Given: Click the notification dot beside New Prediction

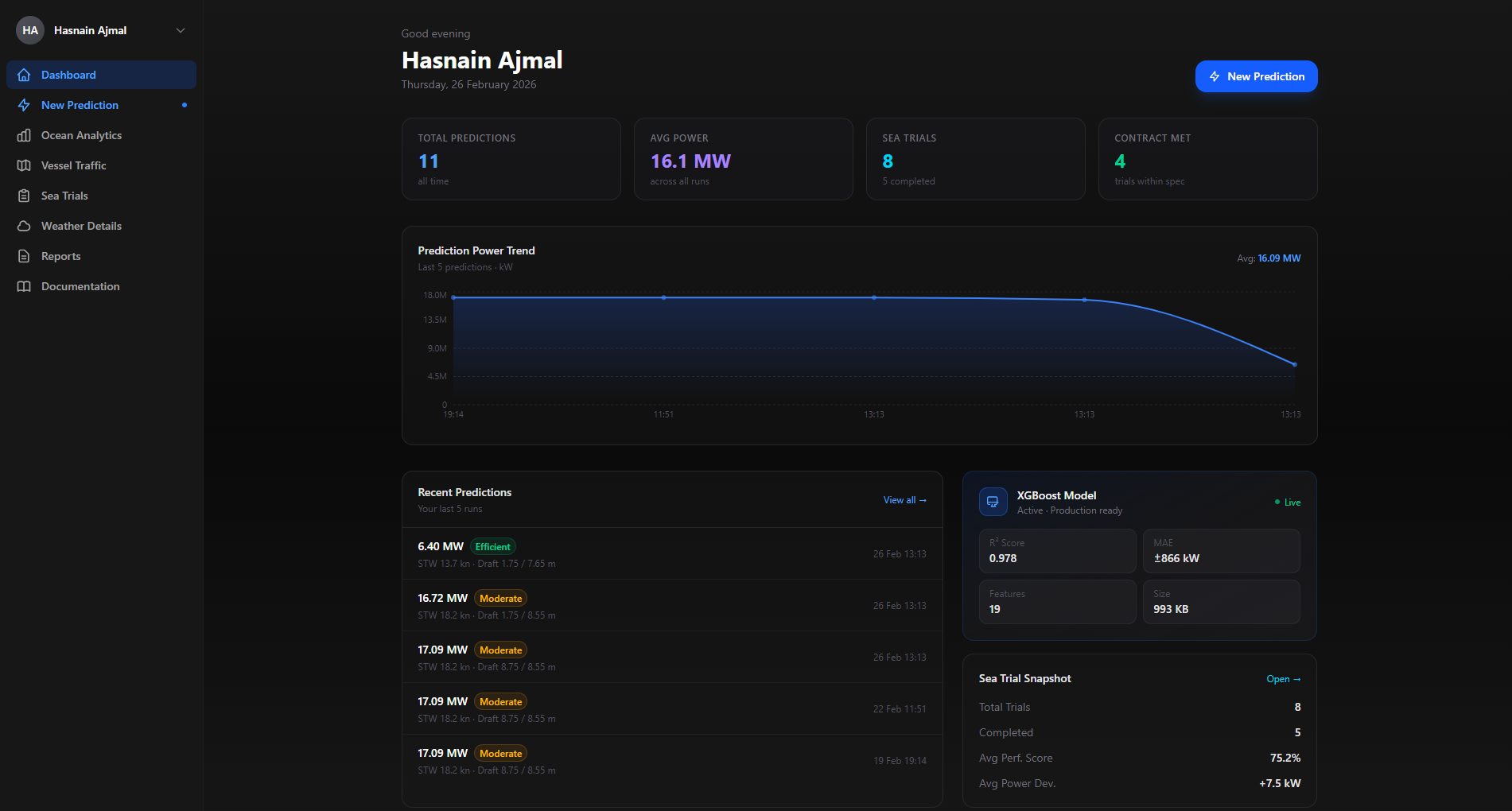Looking at the screenshot, I should click(x=185, y=104).
